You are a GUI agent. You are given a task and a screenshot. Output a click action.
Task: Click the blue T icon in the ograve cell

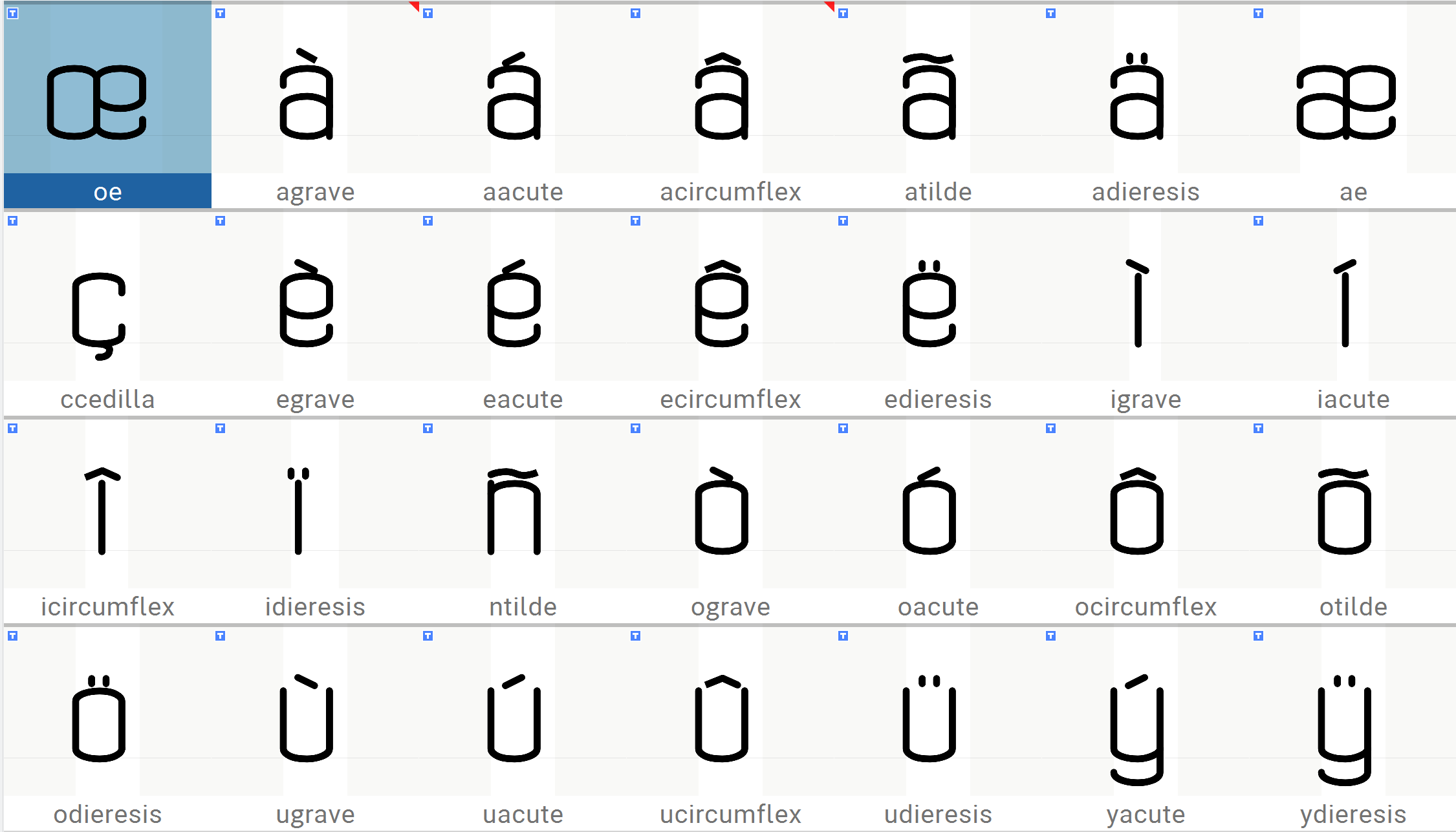(636, 429)
